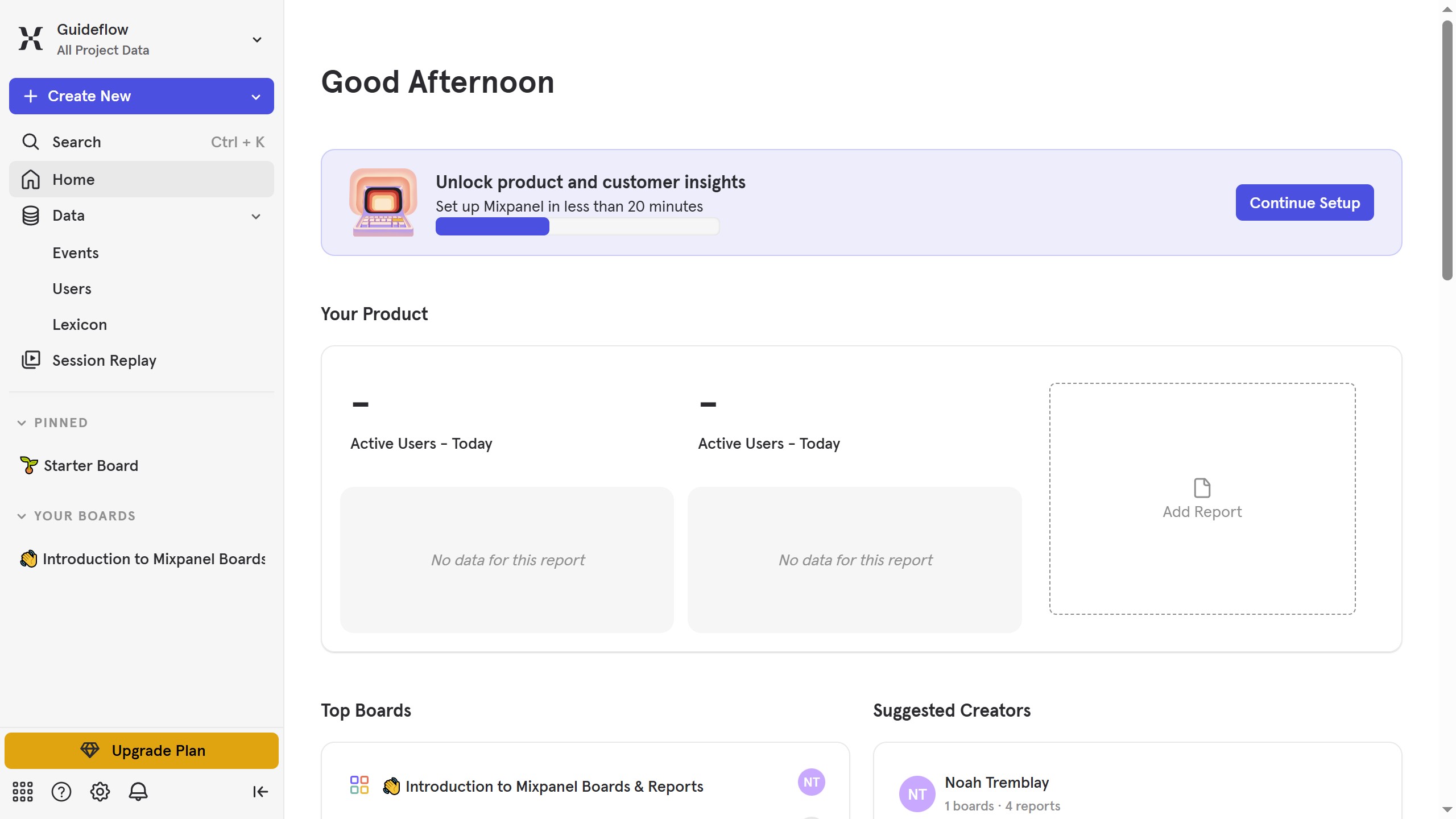This screenshot has width=1456, height=819.
Task: Click the Starter Board sprout icon
Action: [x=28, y=465]
